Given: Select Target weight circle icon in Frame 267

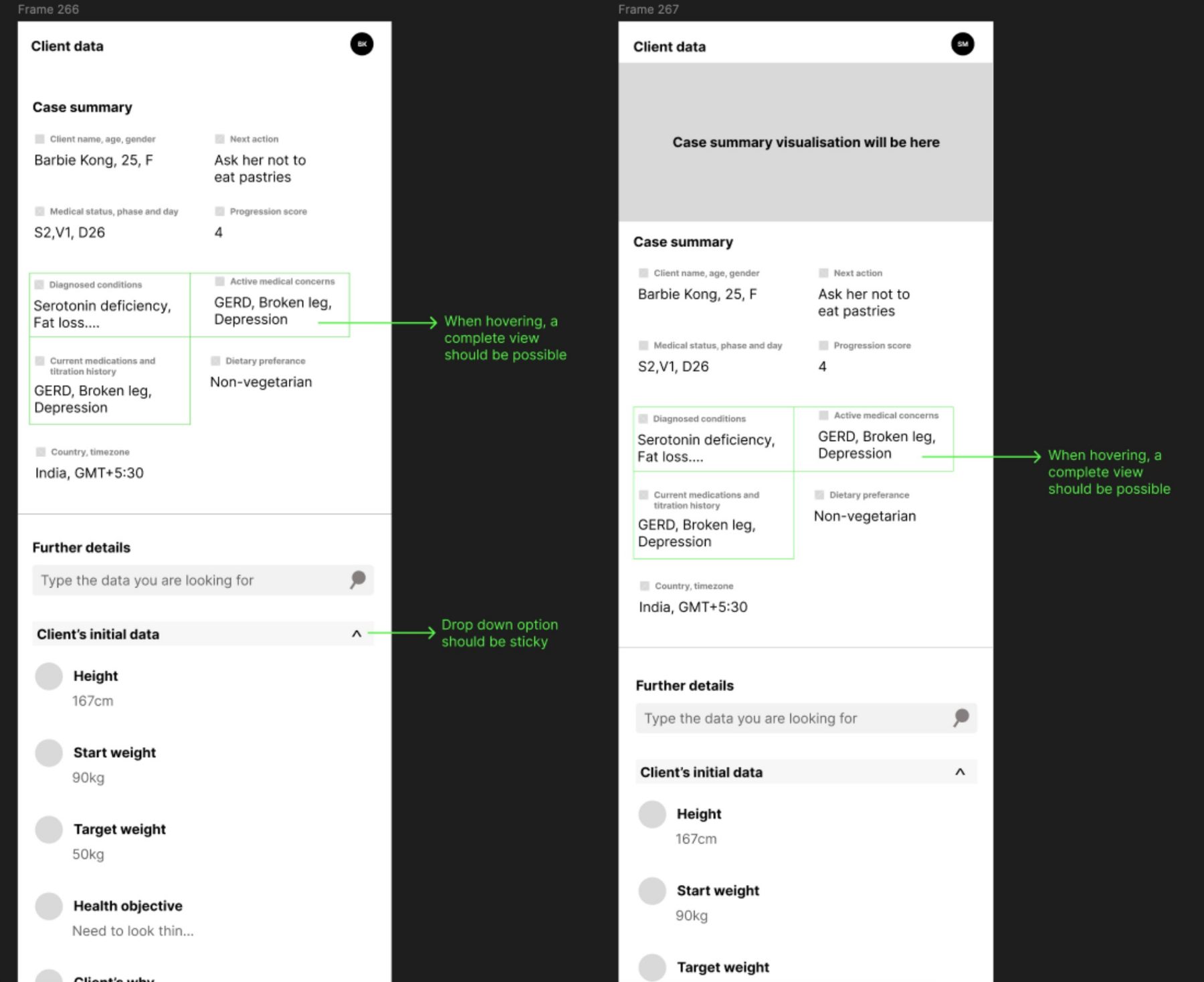Looking at the screenshot, I should pos(652,967).
